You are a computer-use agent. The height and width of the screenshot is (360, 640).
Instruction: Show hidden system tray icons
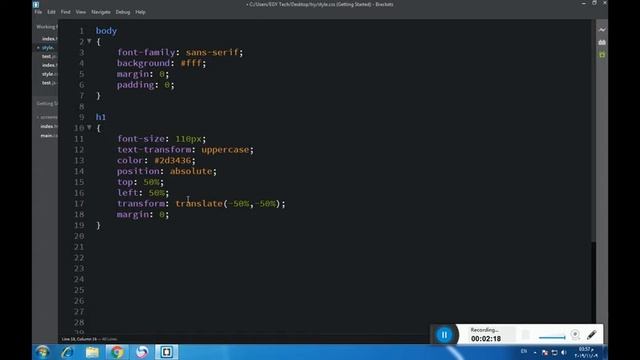535,352
